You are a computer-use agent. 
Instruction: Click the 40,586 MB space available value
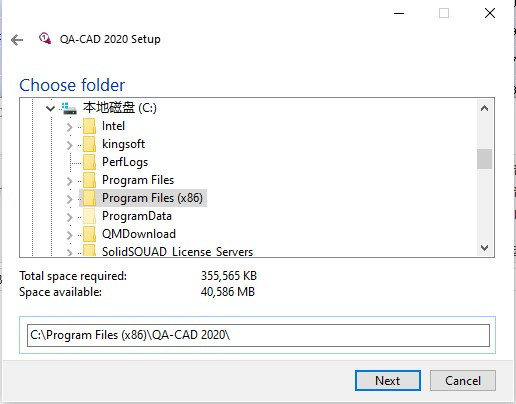[228, 292]
